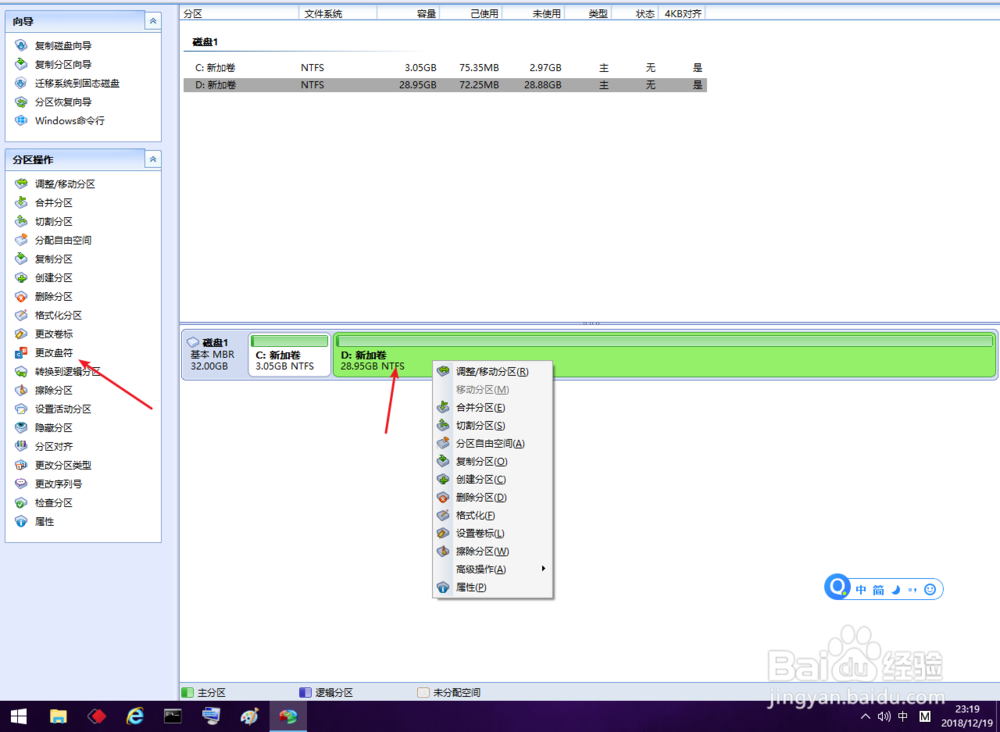Click the 更改盘符 sidebar icon

(21, 352)
